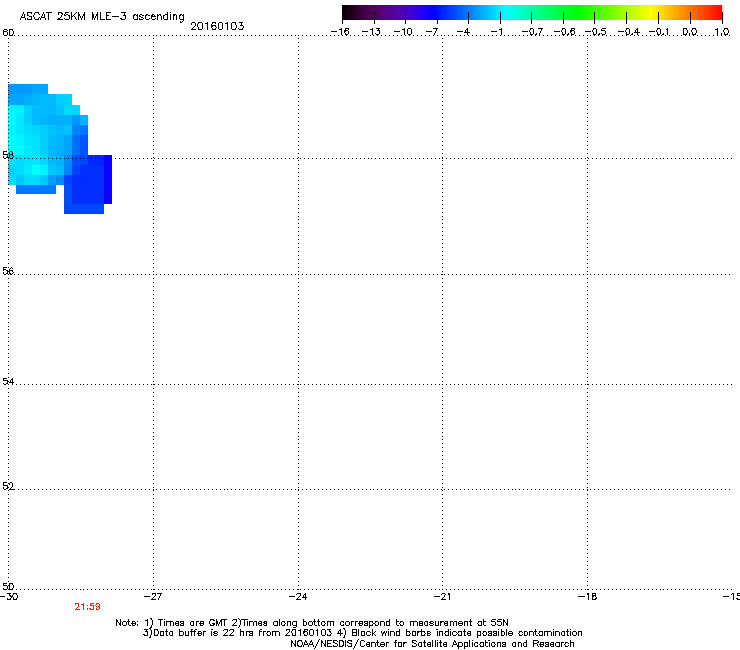Click the color bar label -13

tap(371, 32)
